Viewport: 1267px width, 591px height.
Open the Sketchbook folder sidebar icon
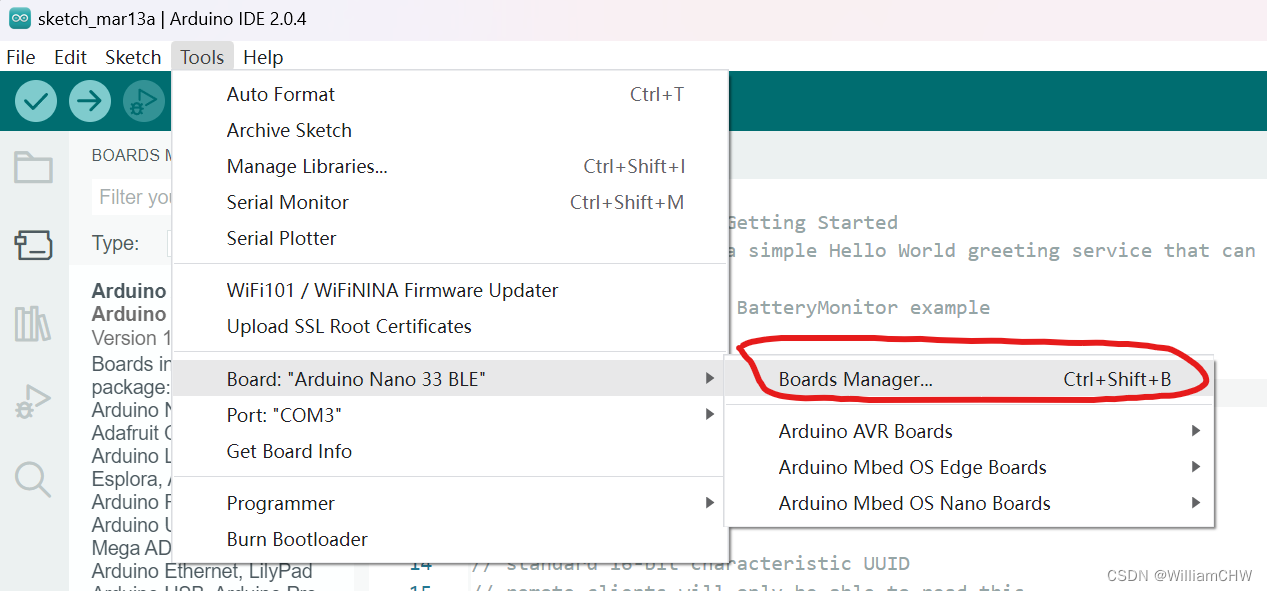[x=33, y=167]
